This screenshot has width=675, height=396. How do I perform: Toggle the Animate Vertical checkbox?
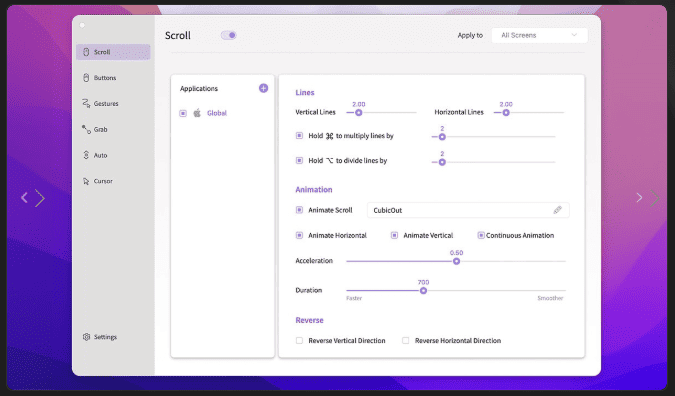(x=394, y=235)
